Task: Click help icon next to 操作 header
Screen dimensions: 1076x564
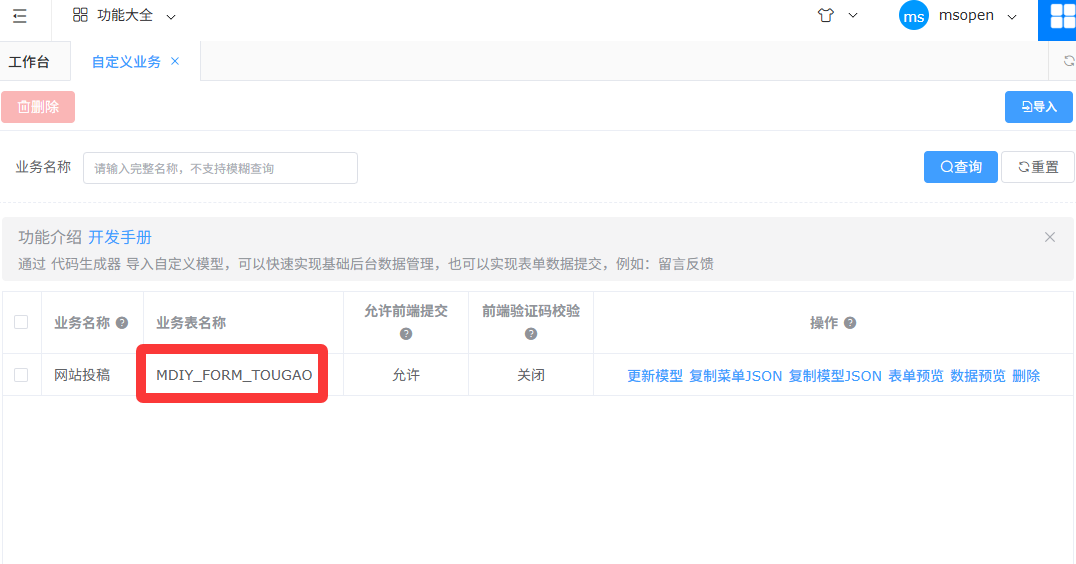Action: click(x=850, y=323)
